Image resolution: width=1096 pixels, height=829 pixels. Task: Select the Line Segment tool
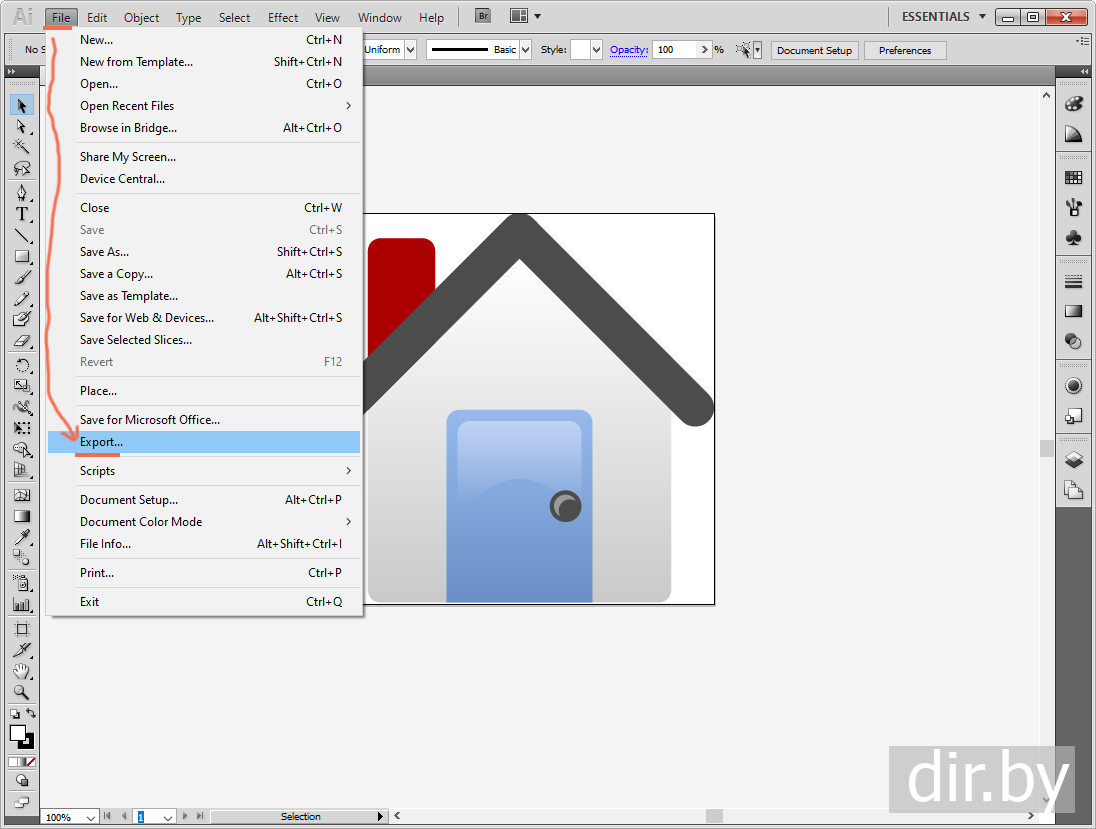tap(22, 236)
